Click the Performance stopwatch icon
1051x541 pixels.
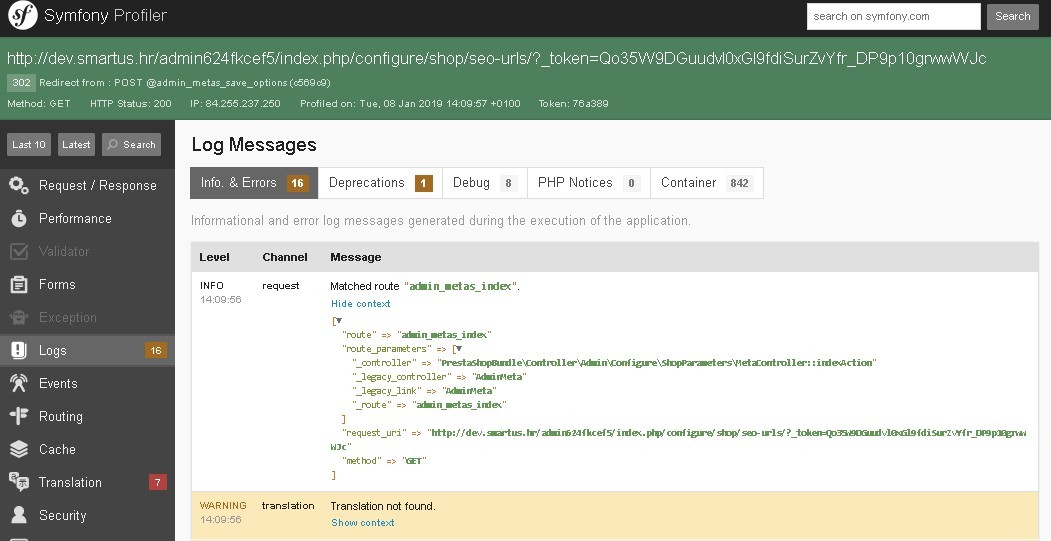tap(19, 219)
